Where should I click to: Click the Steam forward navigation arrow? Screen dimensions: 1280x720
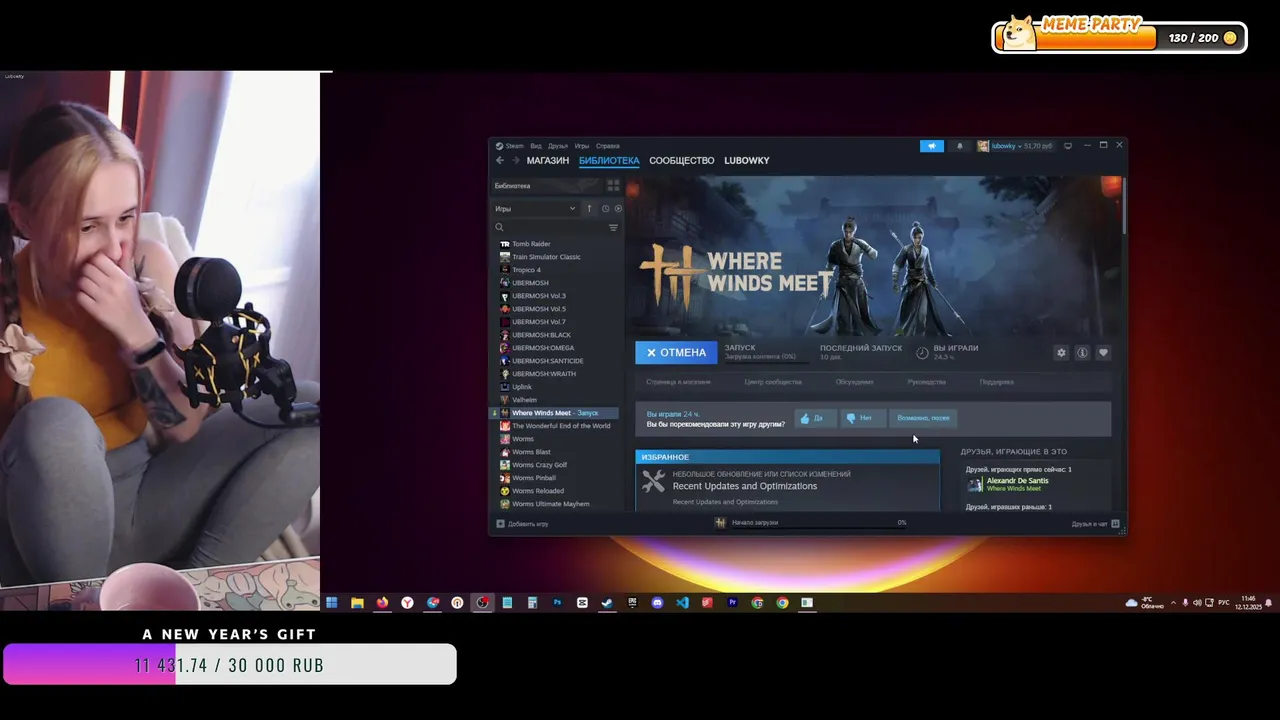pyautogui.click(x=516, y=160)
